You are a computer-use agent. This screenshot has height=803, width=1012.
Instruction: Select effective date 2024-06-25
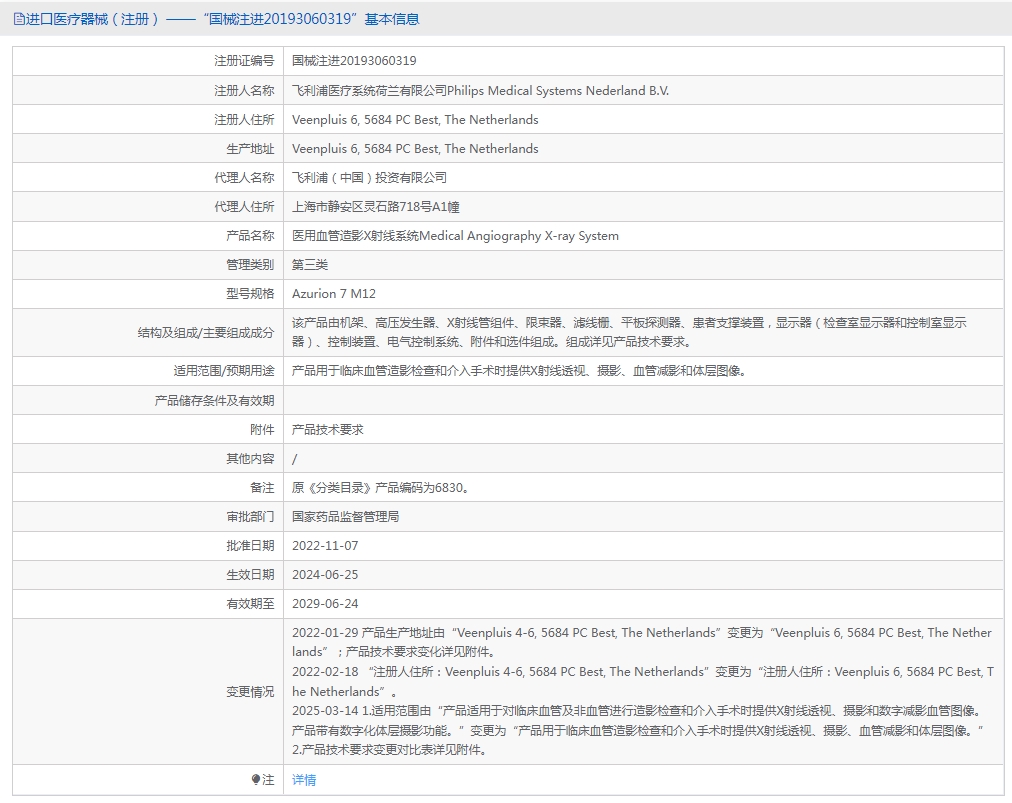point(325,574)
